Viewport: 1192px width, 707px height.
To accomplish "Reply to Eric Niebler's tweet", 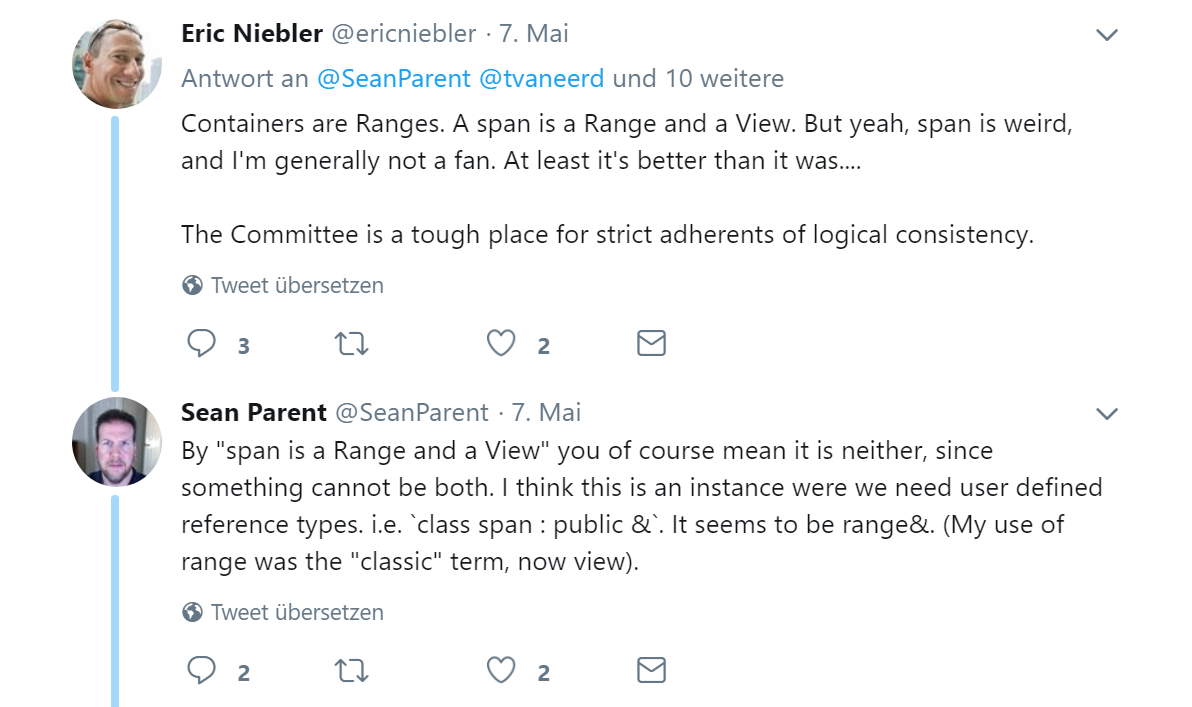I will coord(201,344).
